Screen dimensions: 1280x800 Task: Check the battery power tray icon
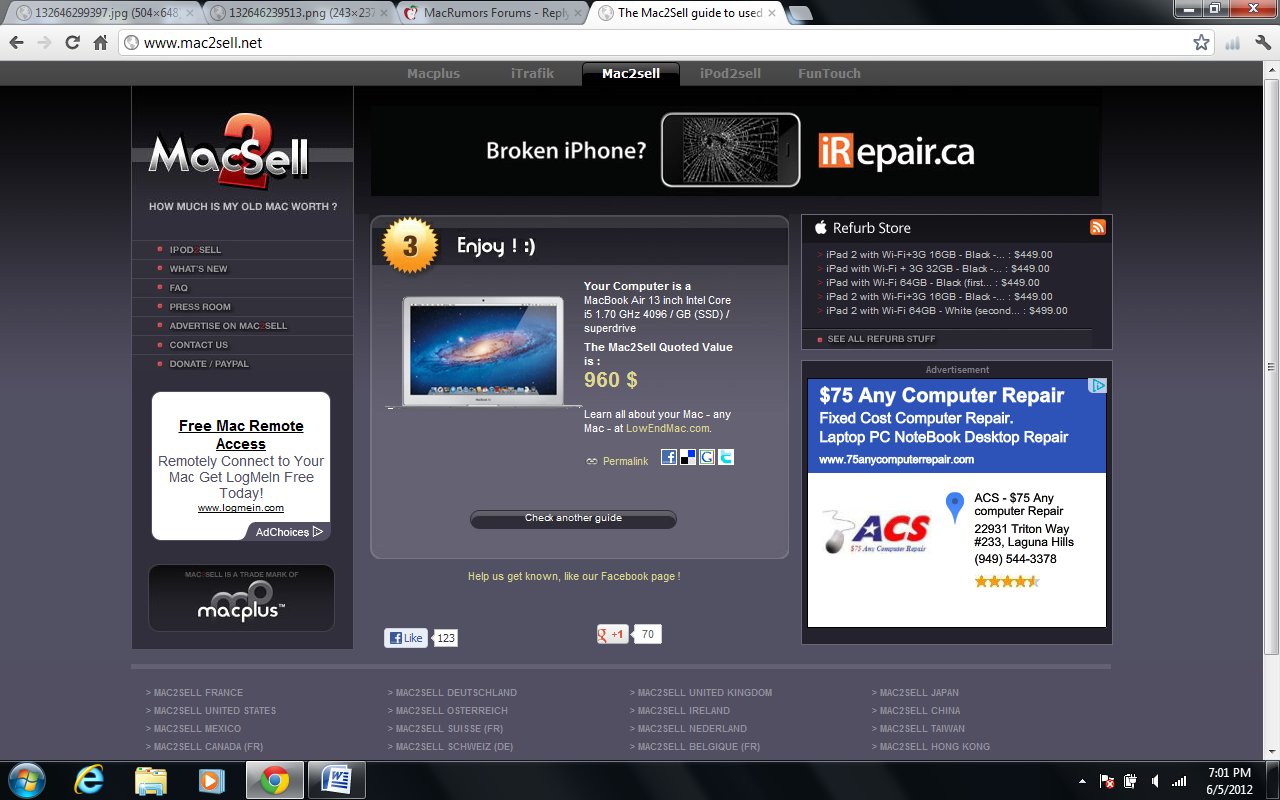pos(1131,781)
